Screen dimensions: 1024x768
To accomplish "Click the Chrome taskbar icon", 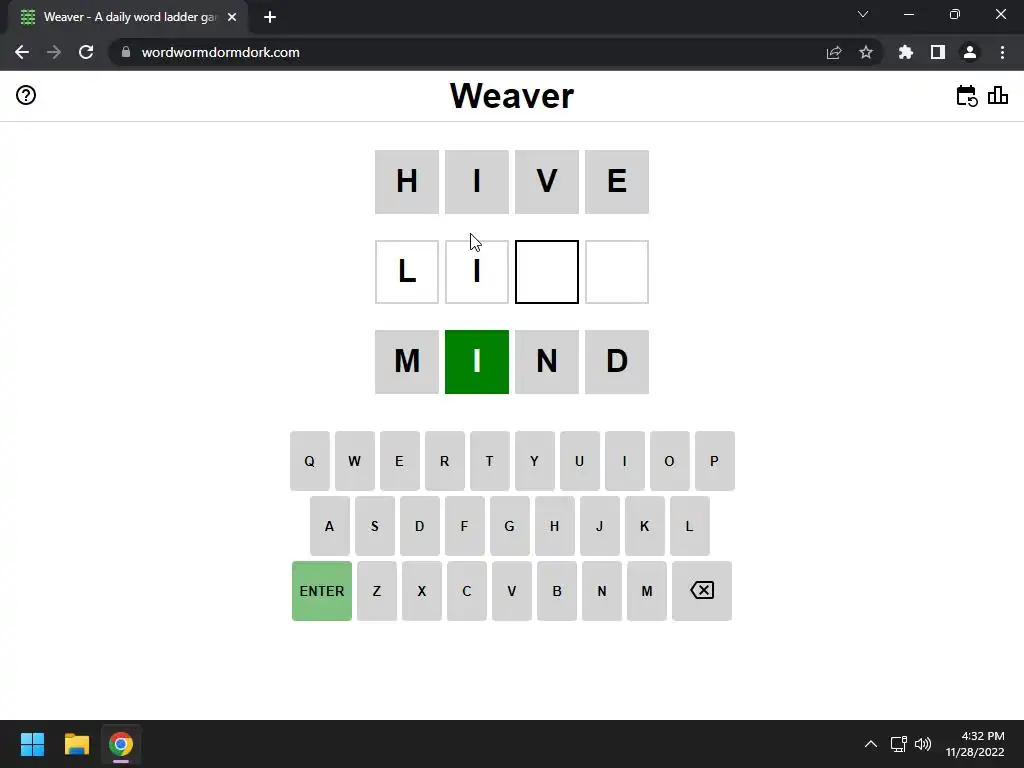I will (121, 744).
